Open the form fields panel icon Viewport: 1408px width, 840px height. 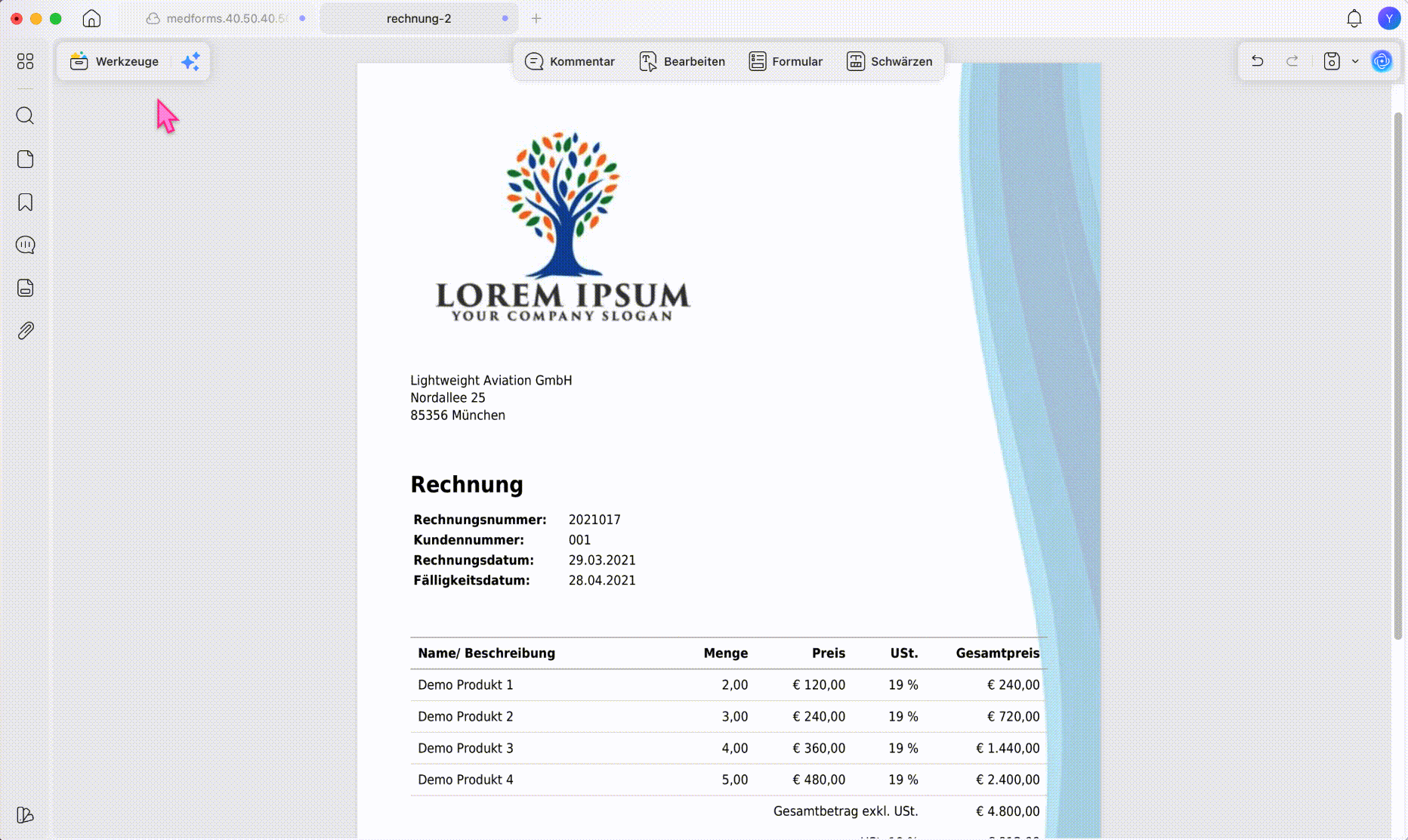point(25,288)
